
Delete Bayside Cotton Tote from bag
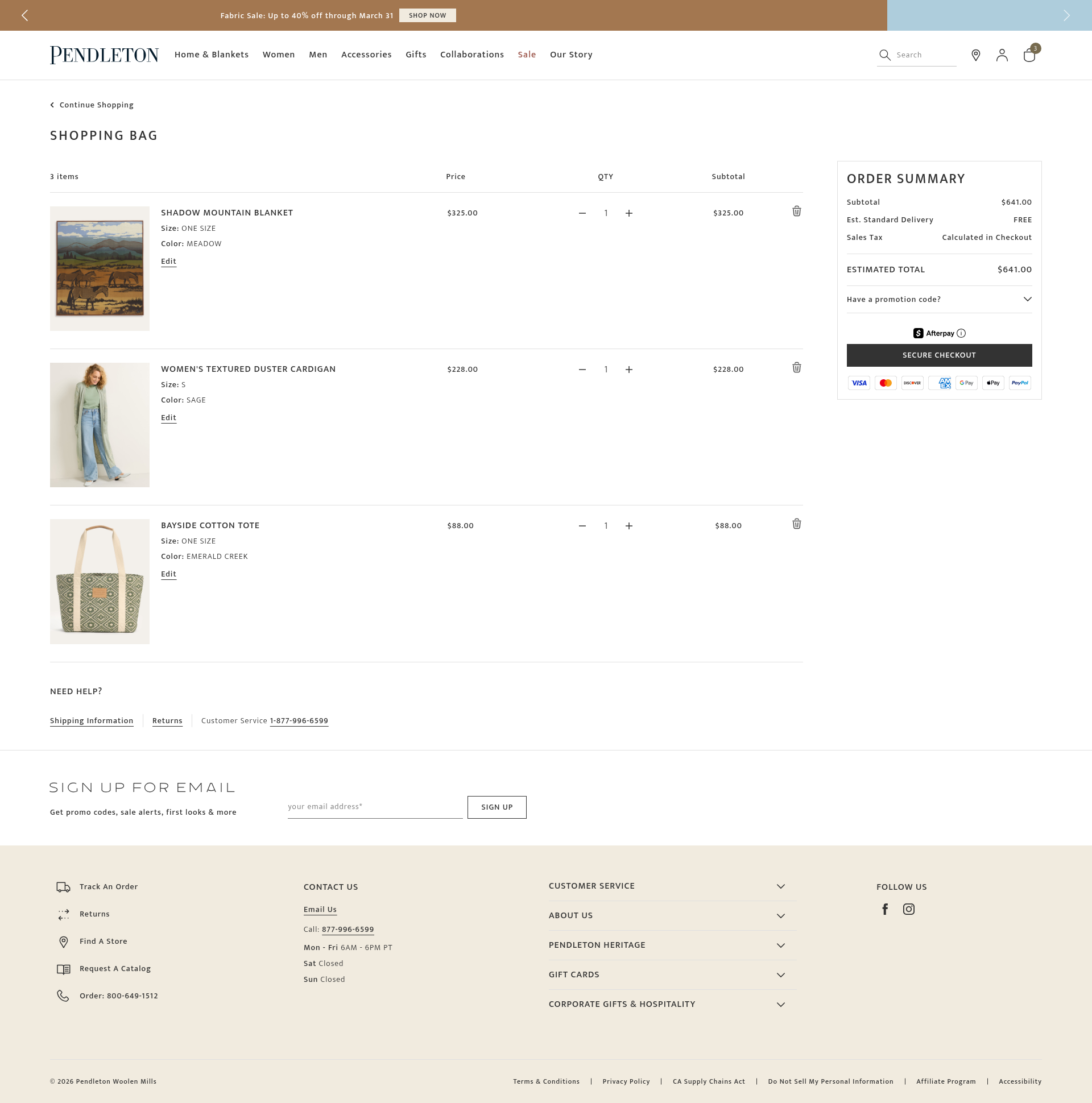[796, 524]
